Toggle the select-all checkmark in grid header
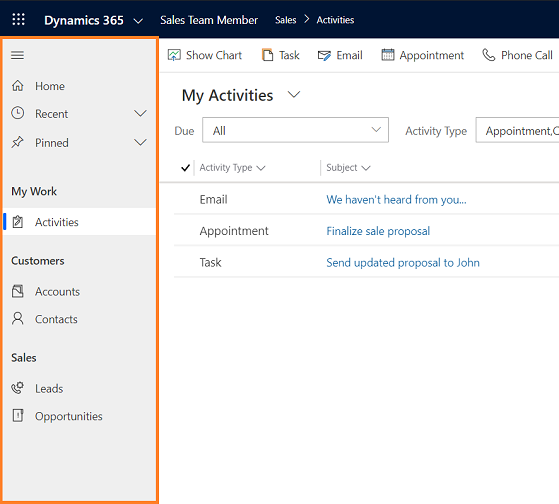 [x=185, y=168]
